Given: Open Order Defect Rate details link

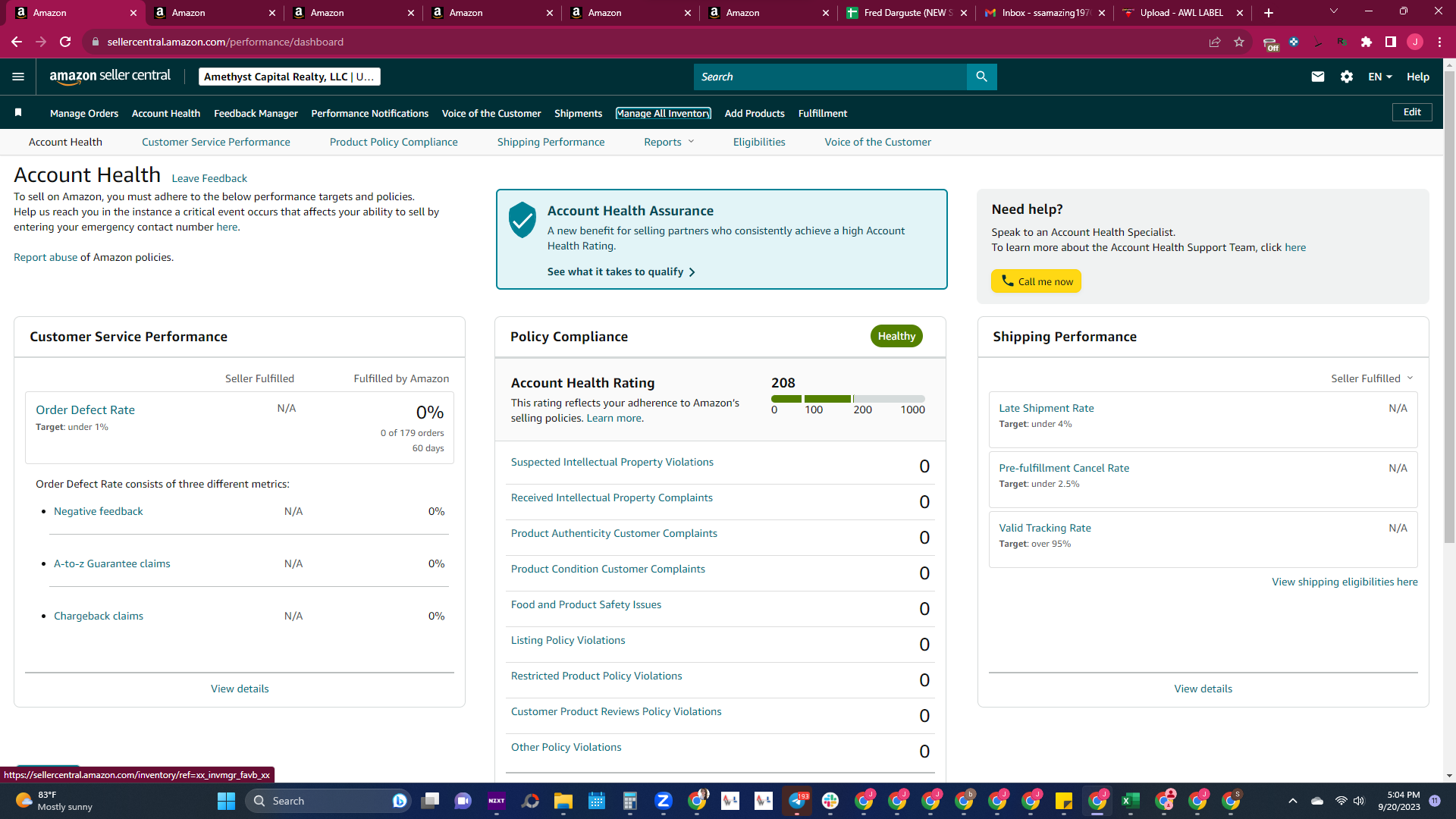Looking at the screenshot, I should coord(85,409).
